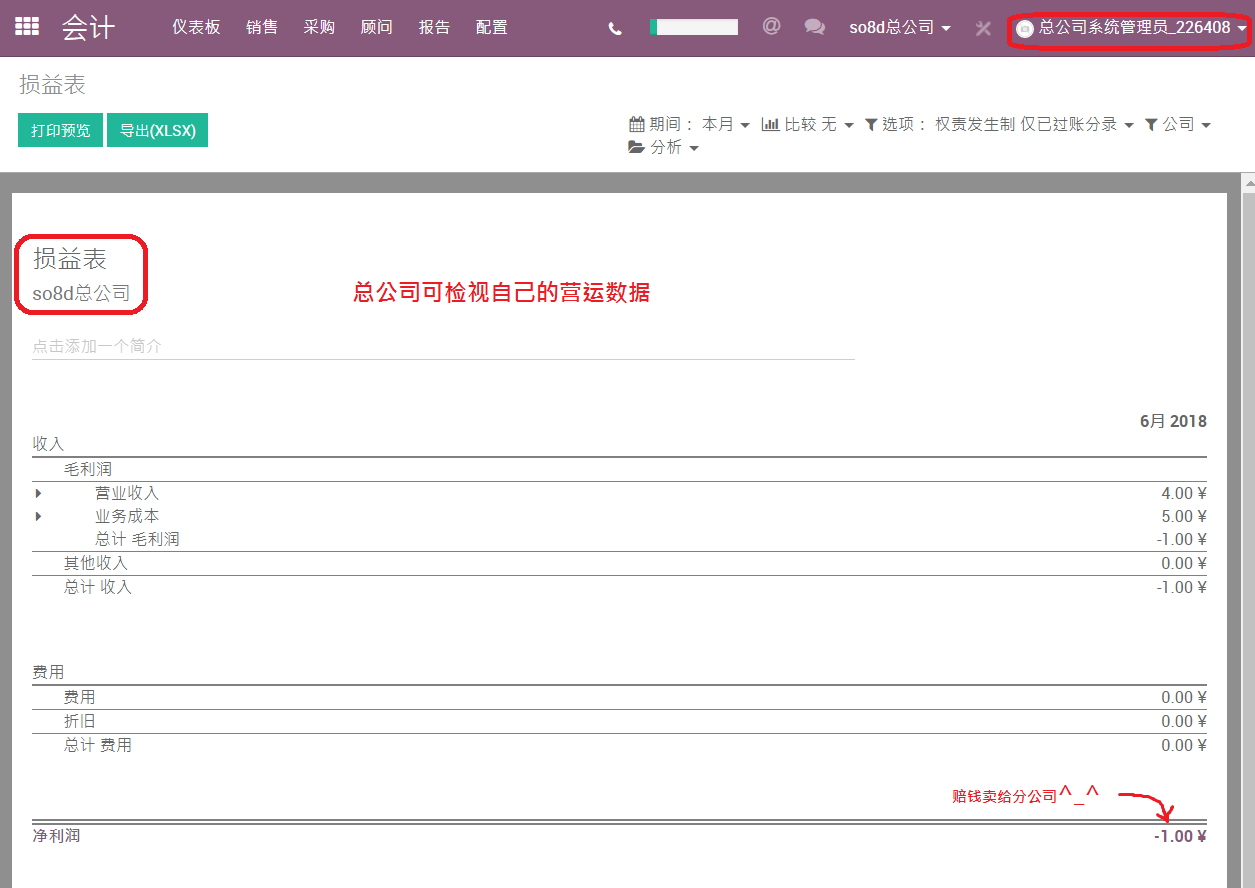The height and width of the screenshot is (888, 1255).
Task: Click the 业务成本 amount 5.00 ¥
Action: 1184,516
